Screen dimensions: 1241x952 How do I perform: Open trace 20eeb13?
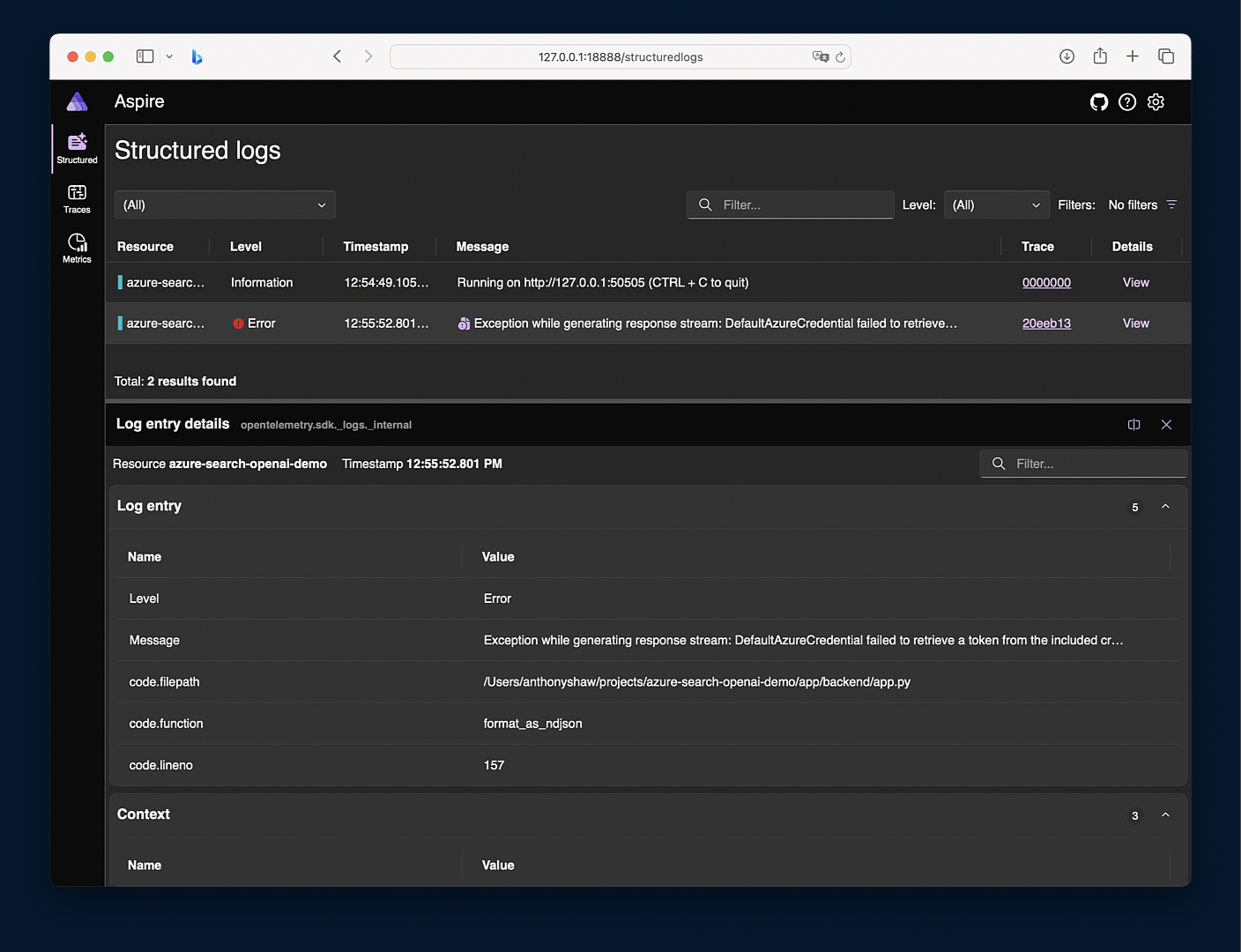[x=1046, y=323]
